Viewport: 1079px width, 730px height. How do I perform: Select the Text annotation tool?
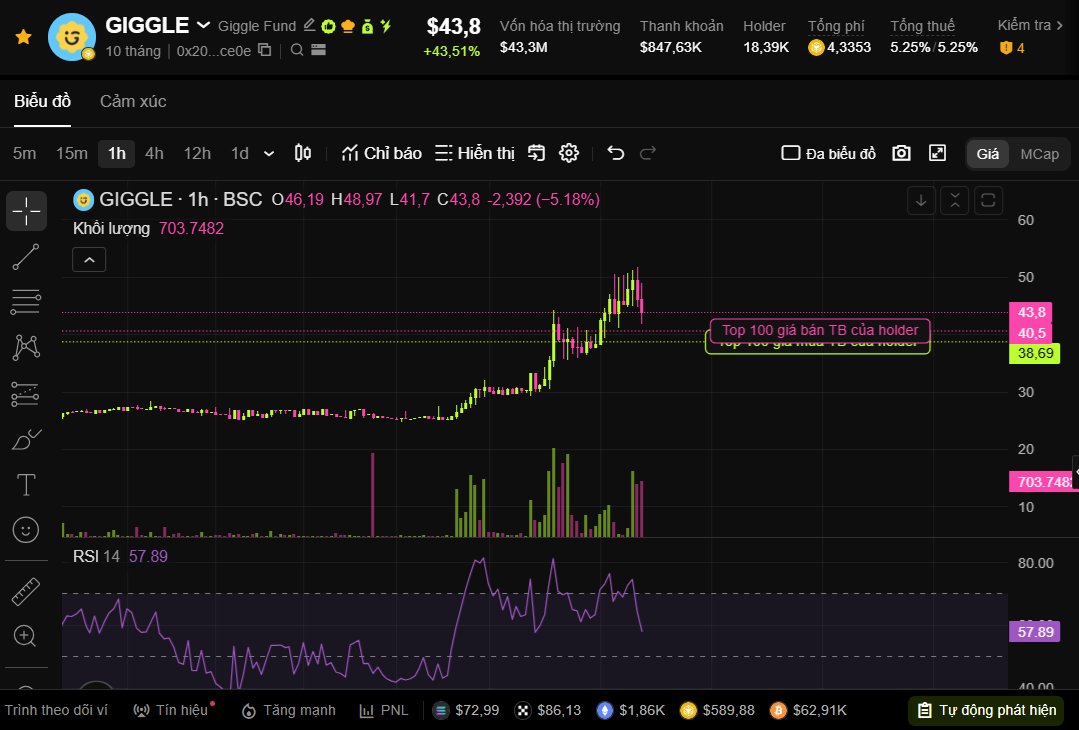(26, 484)
